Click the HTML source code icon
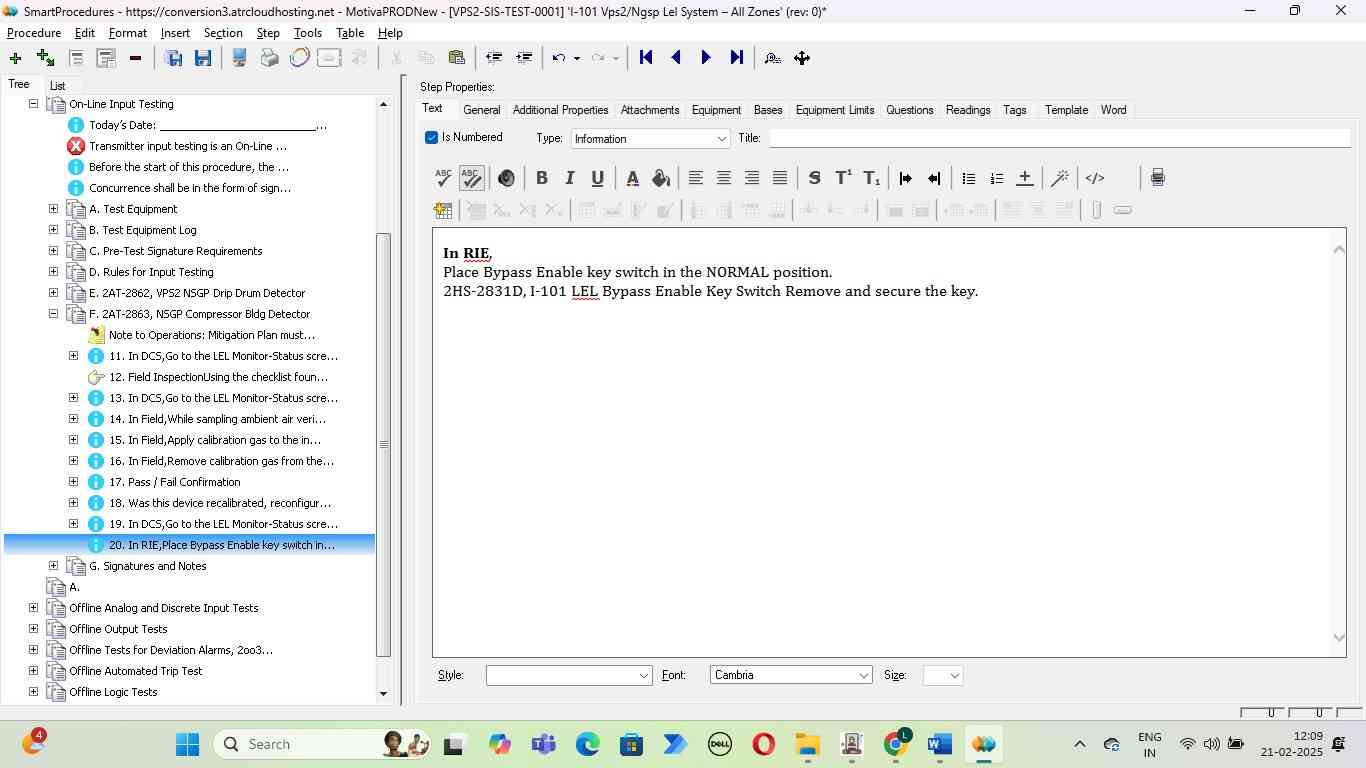Screen dimensions: 1366x768 (x=1095, y=178)
